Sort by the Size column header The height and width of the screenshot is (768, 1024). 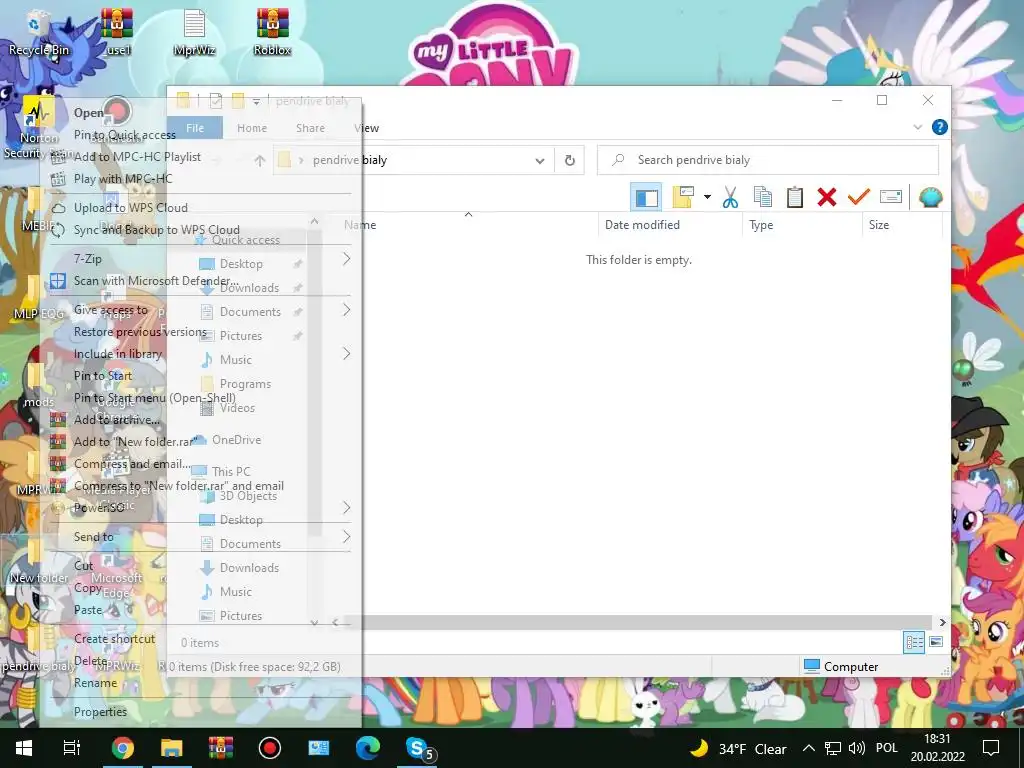(x=903, y=225)
